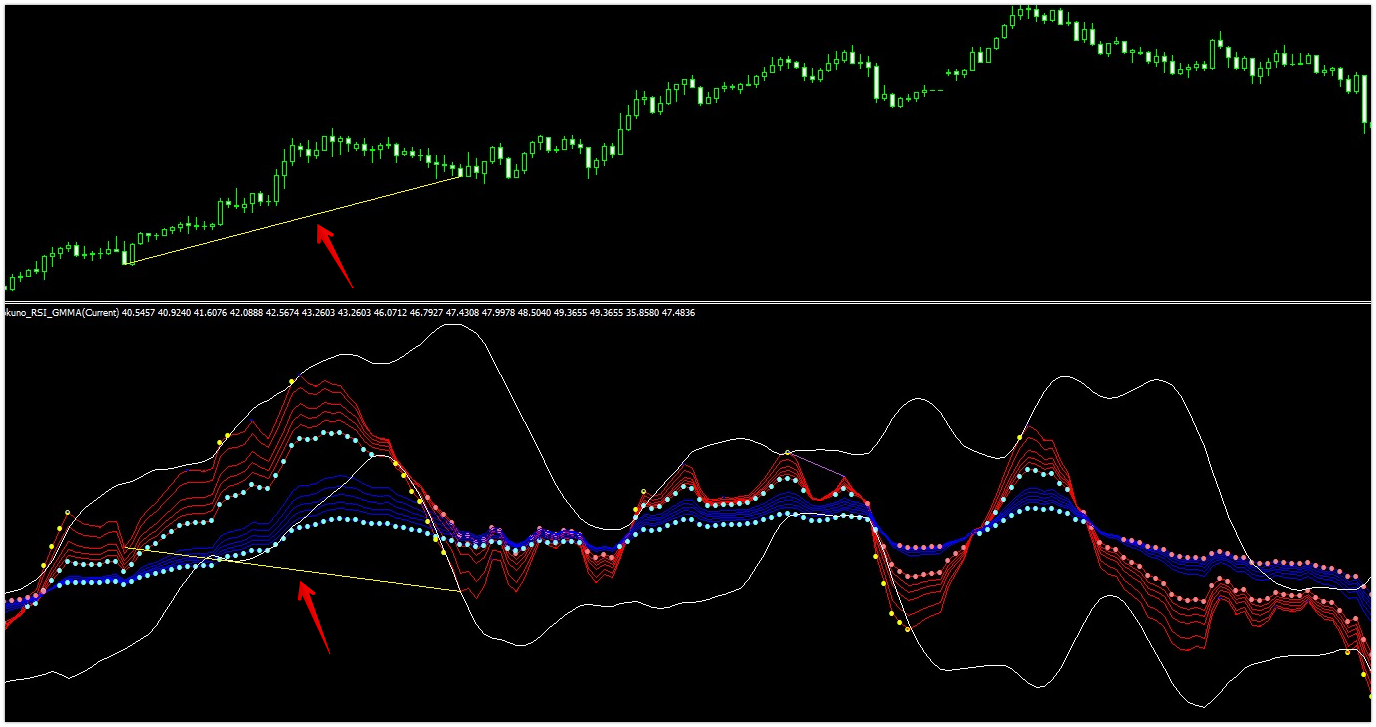This screenshot has width=1376, height=727.
Task: Click the separator between chart and indicator
Action: [x=688, y=301]
